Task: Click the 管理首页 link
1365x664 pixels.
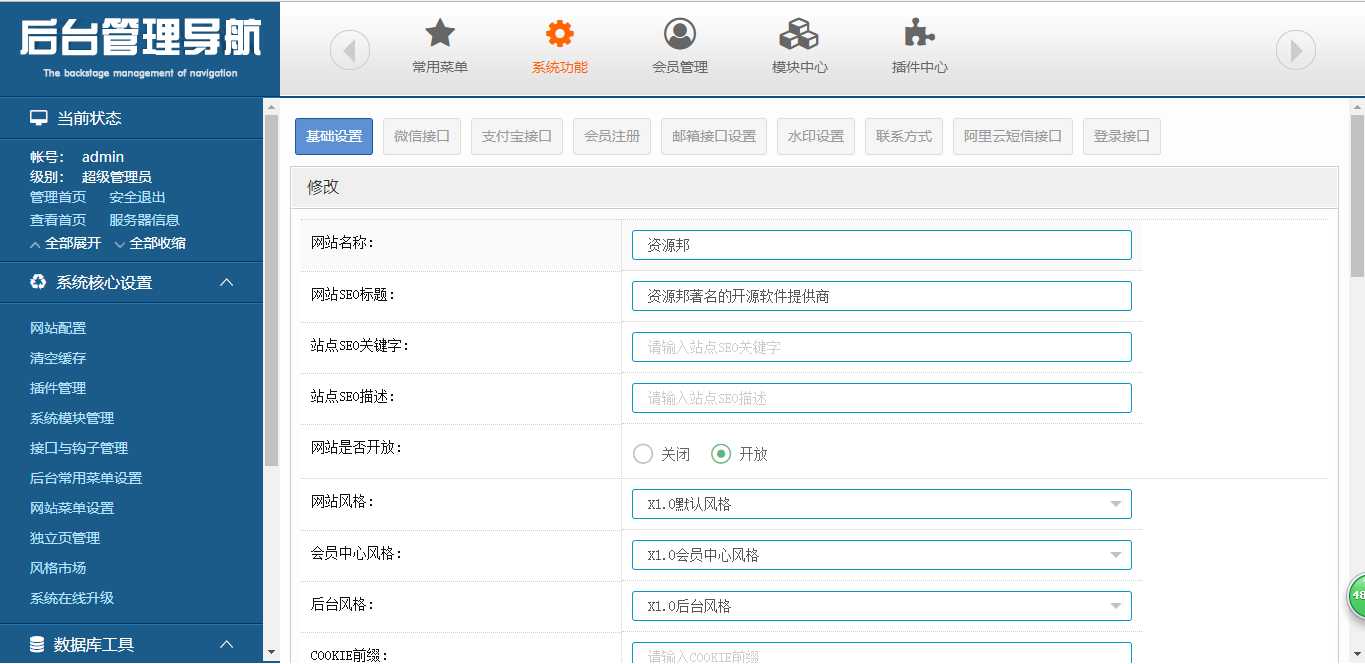Action: (58, 197)
